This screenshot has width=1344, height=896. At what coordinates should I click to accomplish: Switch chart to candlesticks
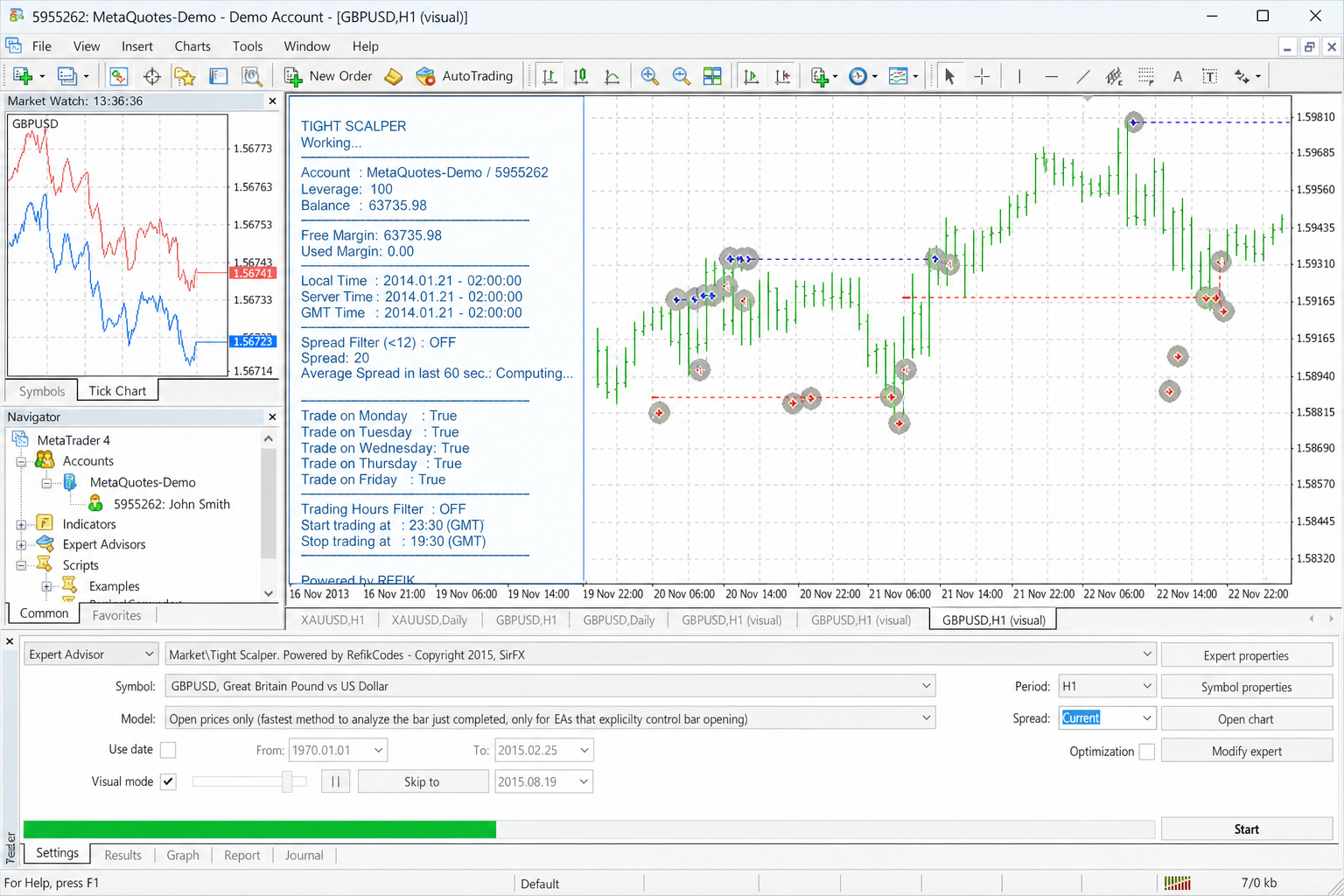pos(580,76)
